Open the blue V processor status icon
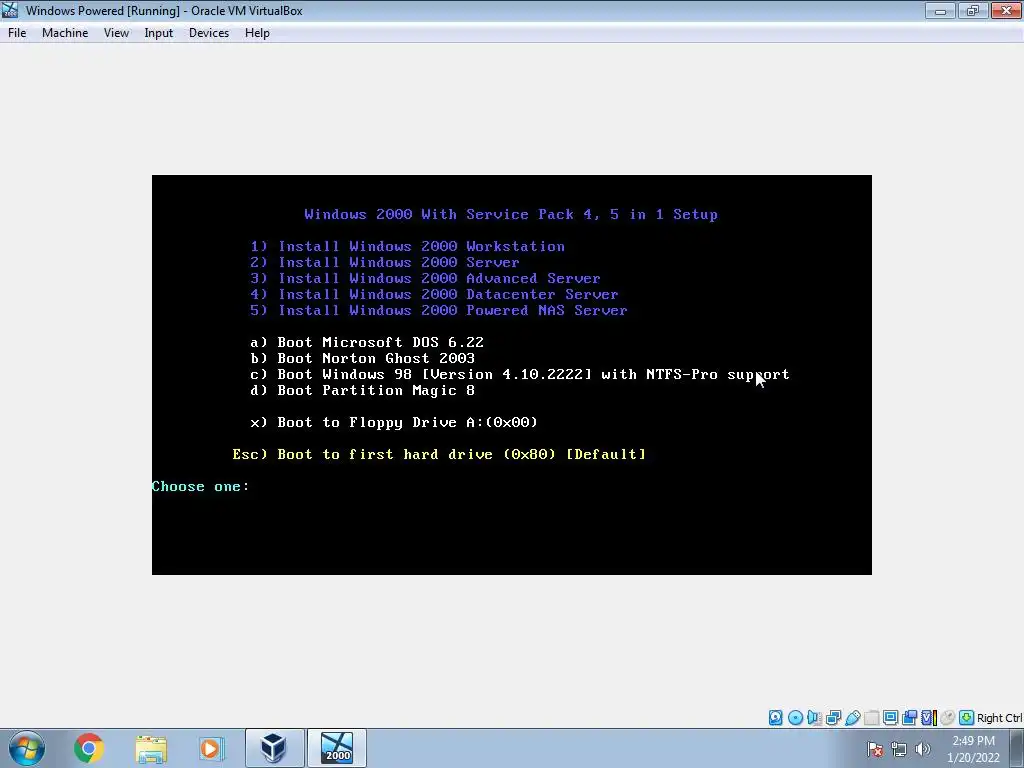 coord(929,718)
